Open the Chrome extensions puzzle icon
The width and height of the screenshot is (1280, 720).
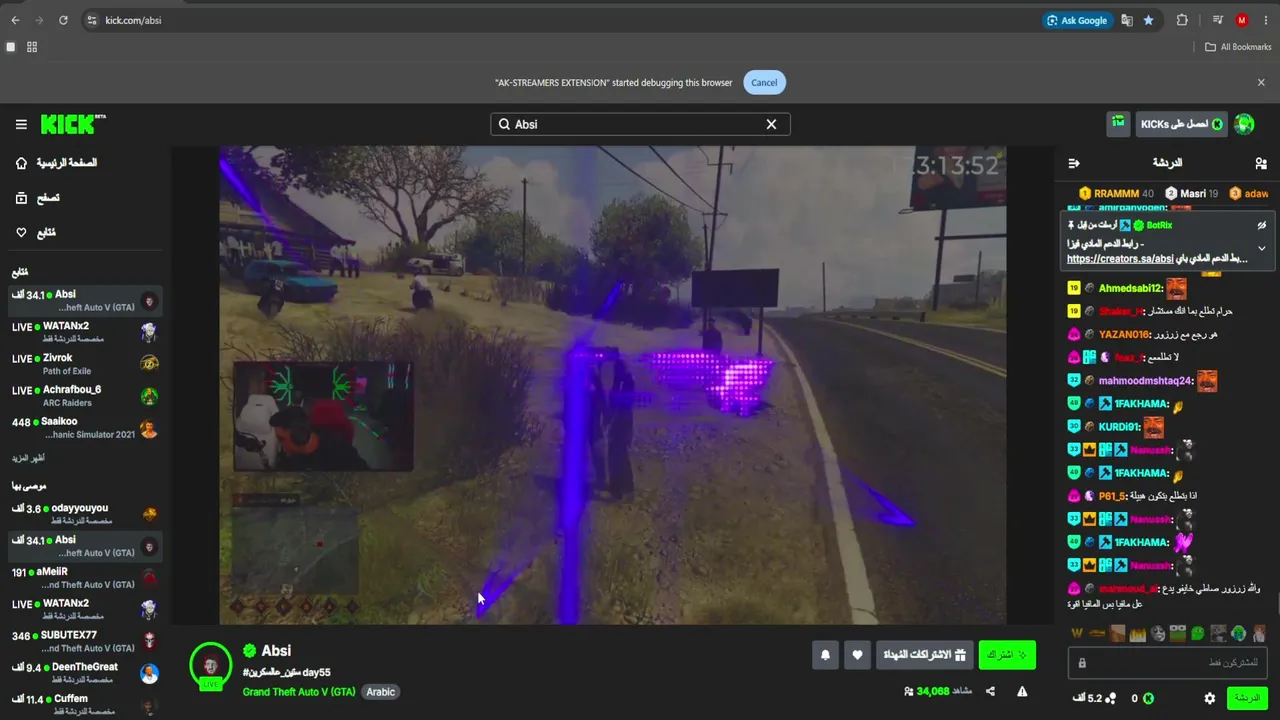pyautogui.click(x=1182, y=20)
